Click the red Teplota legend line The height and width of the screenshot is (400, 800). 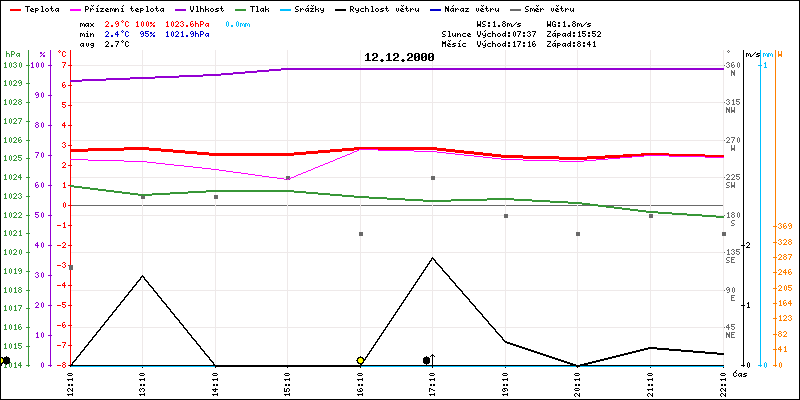[13, 8]
